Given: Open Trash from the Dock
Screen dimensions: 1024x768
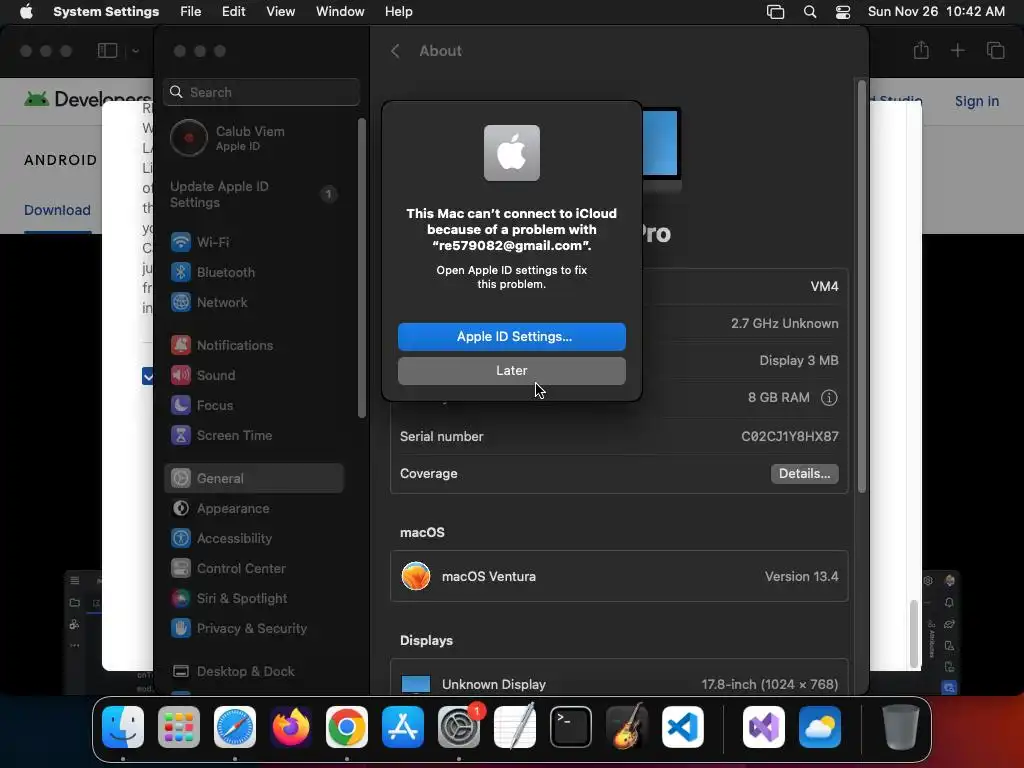Looking at the screenshot, I should click(901, 727).
